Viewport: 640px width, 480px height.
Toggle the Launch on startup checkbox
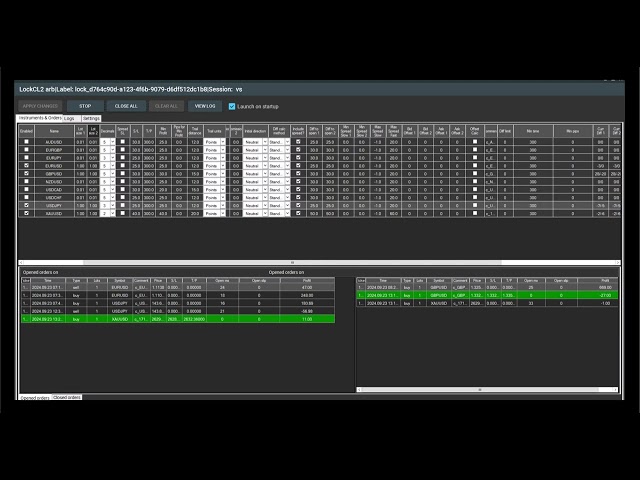(232, 107)
